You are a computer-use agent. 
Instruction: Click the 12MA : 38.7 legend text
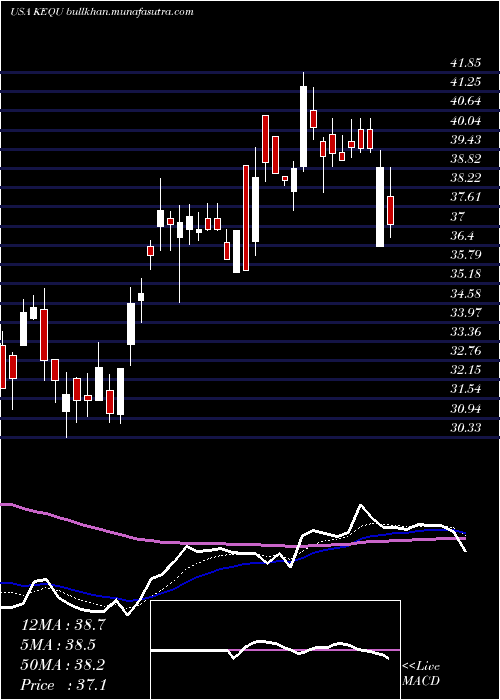(63, 625)
